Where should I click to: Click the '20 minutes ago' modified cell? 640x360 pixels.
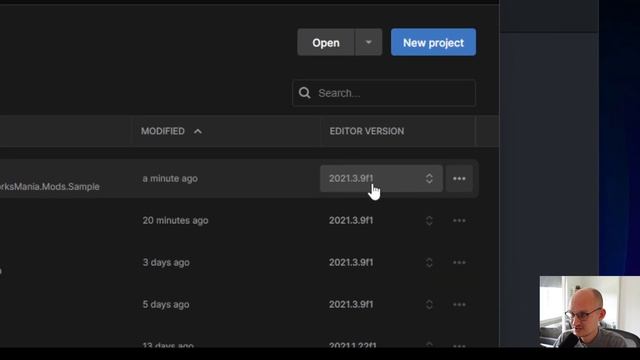175,220
